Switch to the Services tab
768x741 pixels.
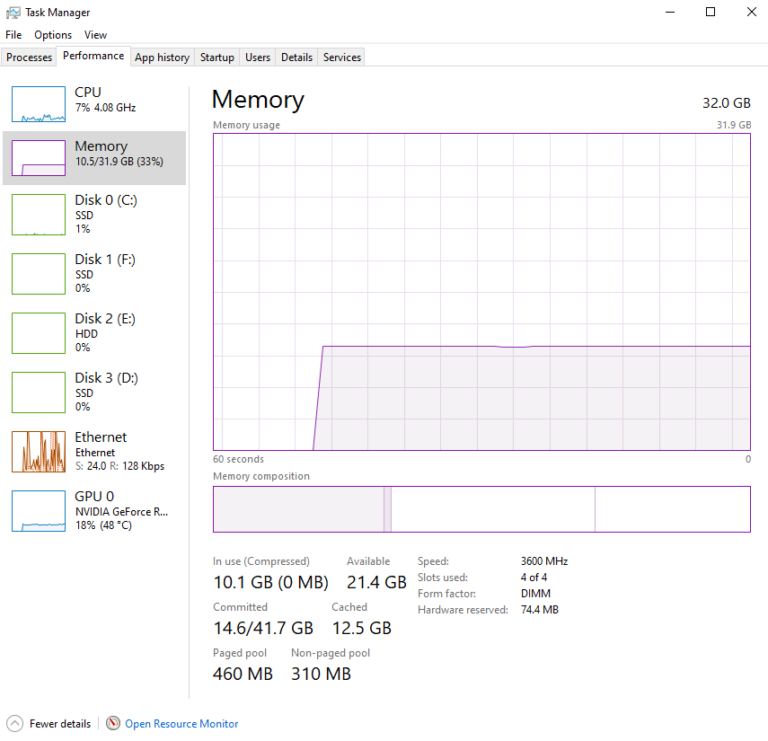pos(341,57)
